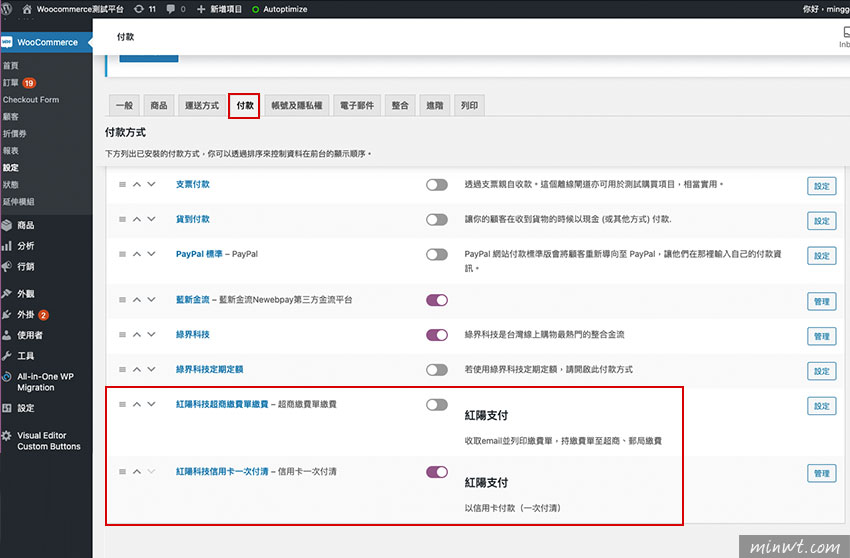
Task: Open the Marketing megaphone icon
Action: click(7, 266)
